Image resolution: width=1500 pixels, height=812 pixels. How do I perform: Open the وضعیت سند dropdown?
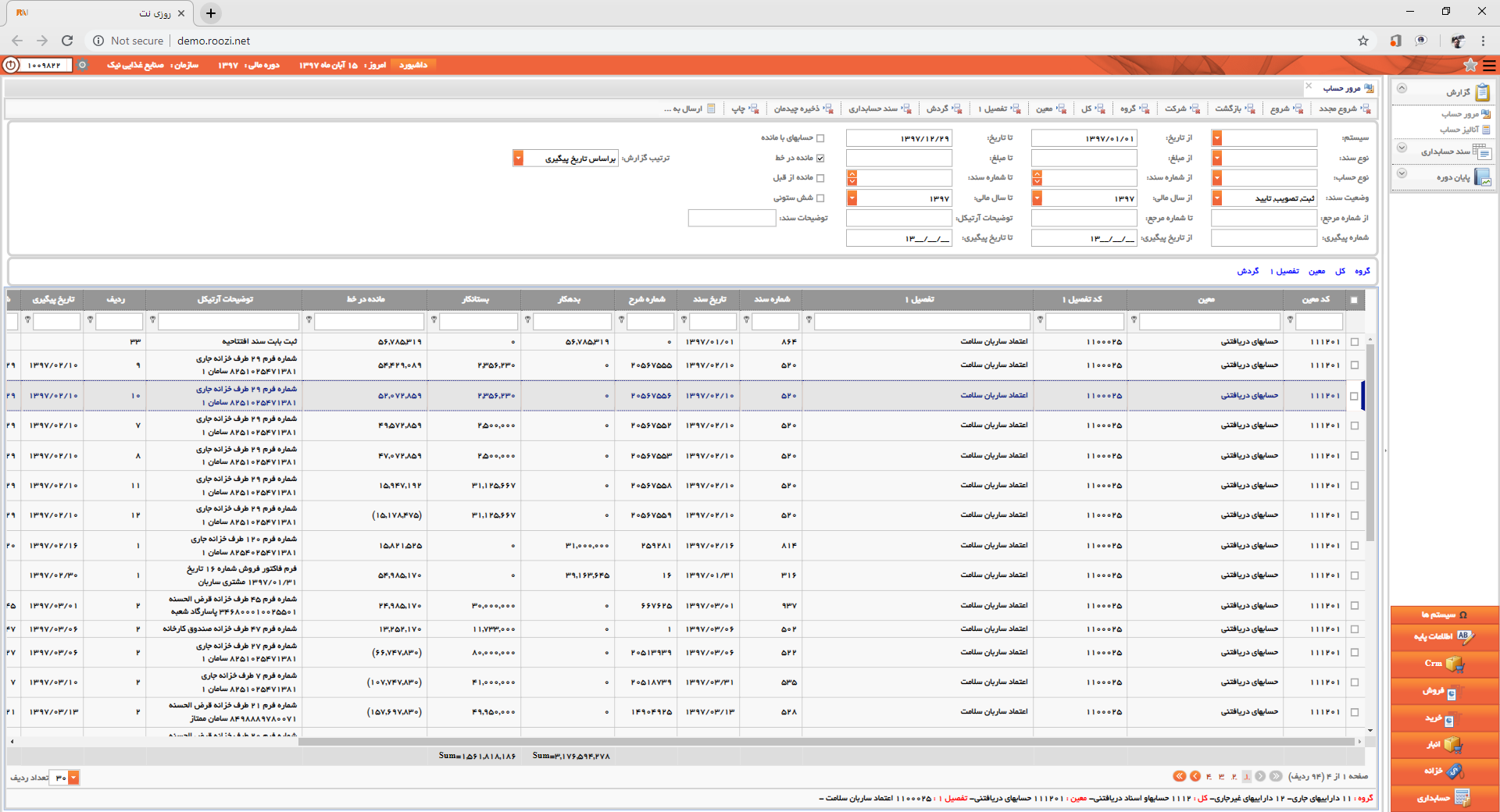click(x=1216, y=198)
